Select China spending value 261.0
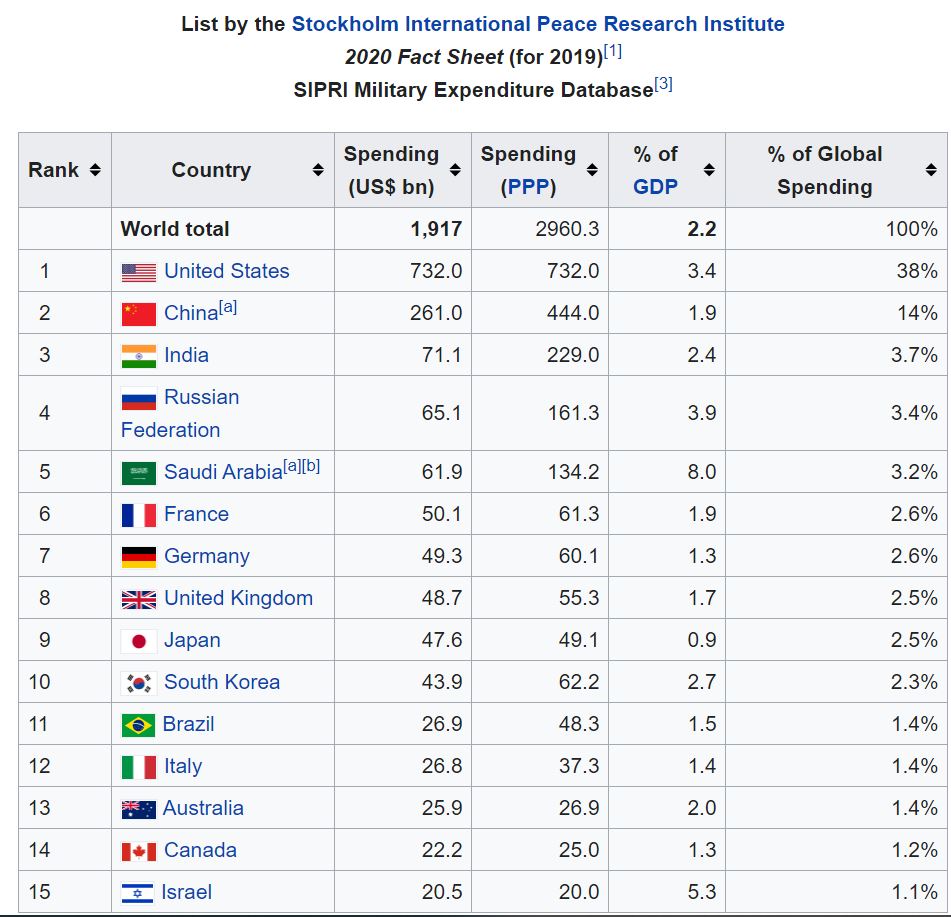Viewport: 951px width, 917px height. [436, 313]
